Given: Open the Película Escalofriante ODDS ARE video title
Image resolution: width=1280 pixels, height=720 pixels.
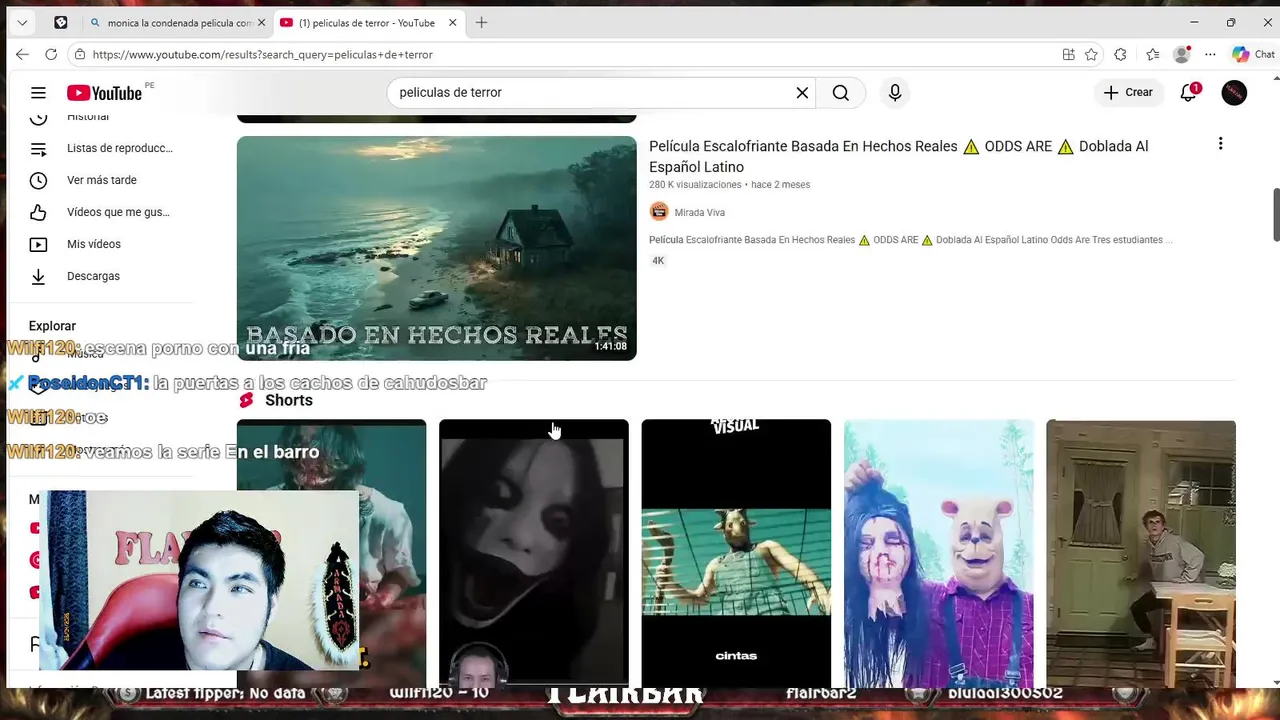Looking at the screenshot, I should tap(898, 156).
